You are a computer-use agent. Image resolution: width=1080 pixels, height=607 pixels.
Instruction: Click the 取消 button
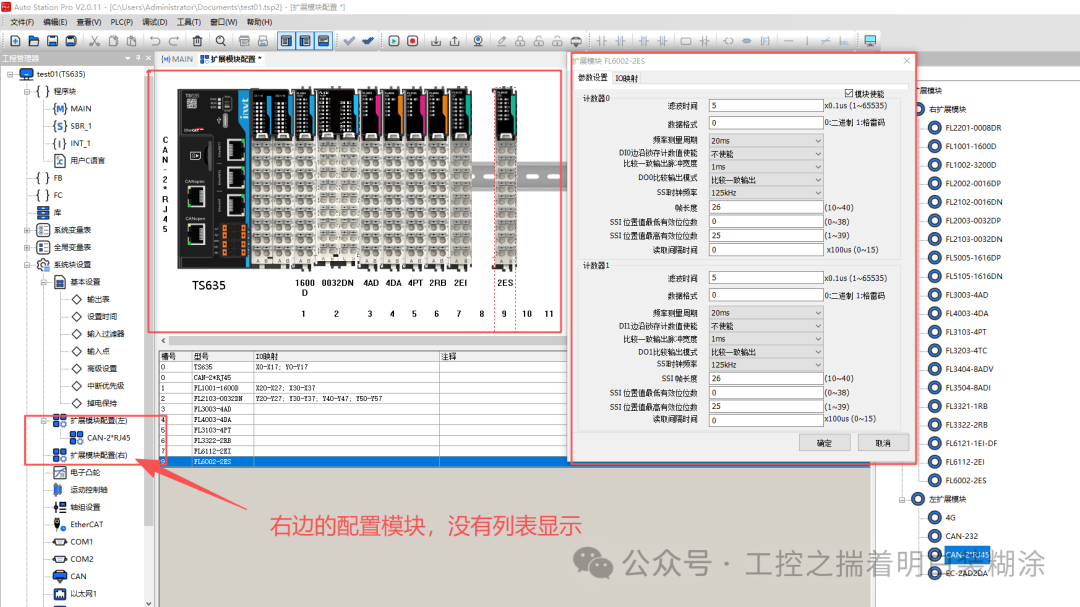pyautogui.click(x=883, y=443)
